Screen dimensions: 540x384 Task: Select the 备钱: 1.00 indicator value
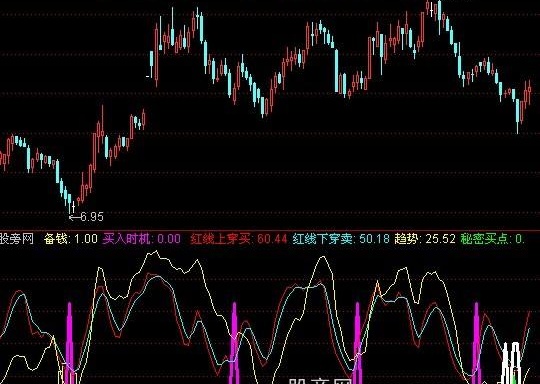tap(71, 239)
